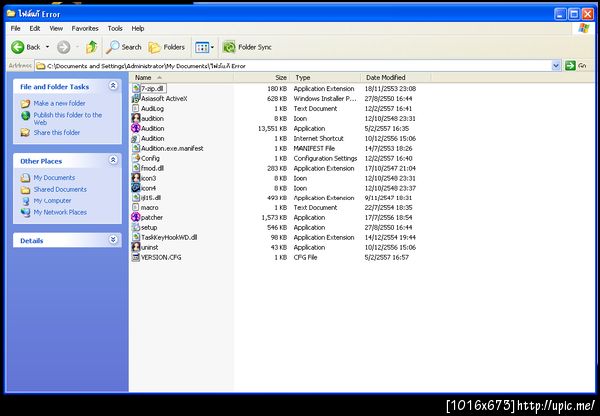This screenshot has height=416, width=600.
Task: Sort by Name column header
Action: [x=182, y=77]
